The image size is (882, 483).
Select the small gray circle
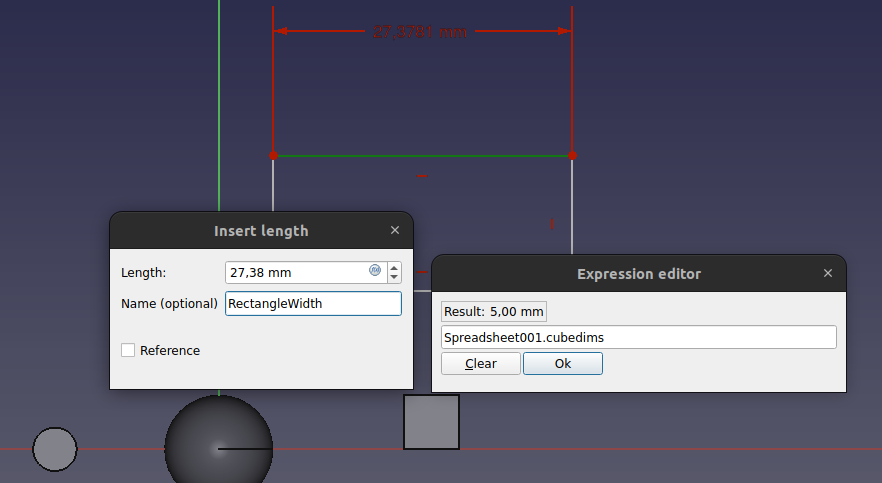coord(55,449)
